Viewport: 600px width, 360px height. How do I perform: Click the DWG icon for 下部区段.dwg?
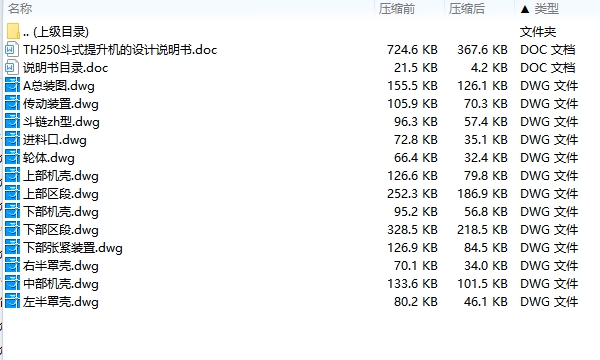[x=12, y=229]
